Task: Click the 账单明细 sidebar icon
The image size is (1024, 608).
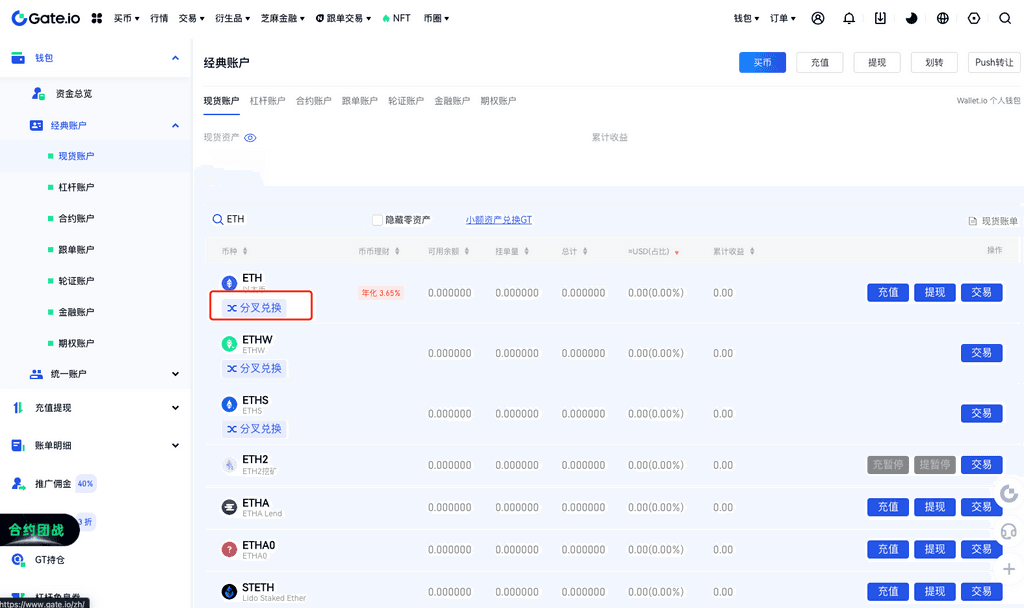Action: [18, 445]
